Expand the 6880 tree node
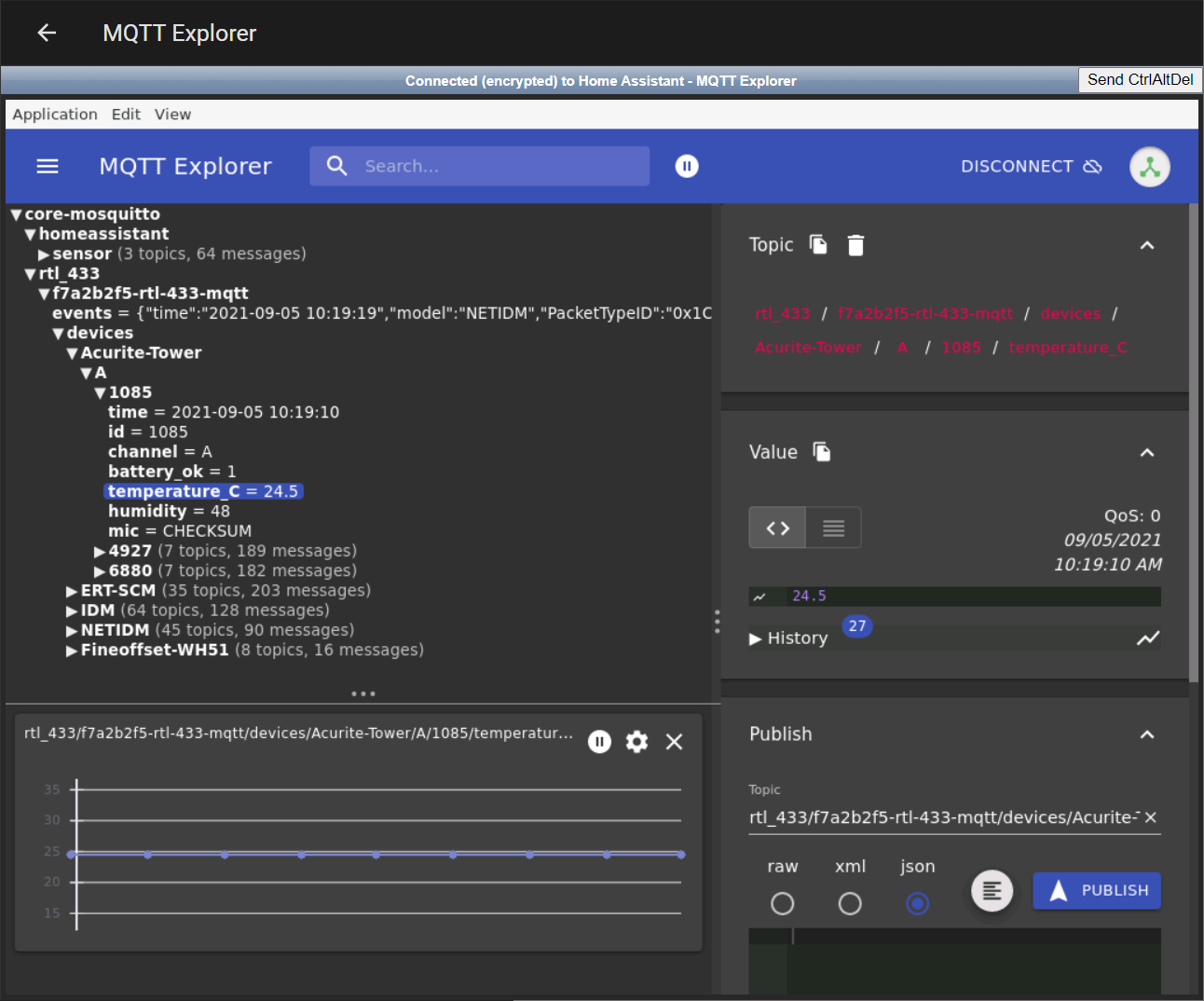The width and height of the screenshot is (1204, 1001). tap(100, 571)
